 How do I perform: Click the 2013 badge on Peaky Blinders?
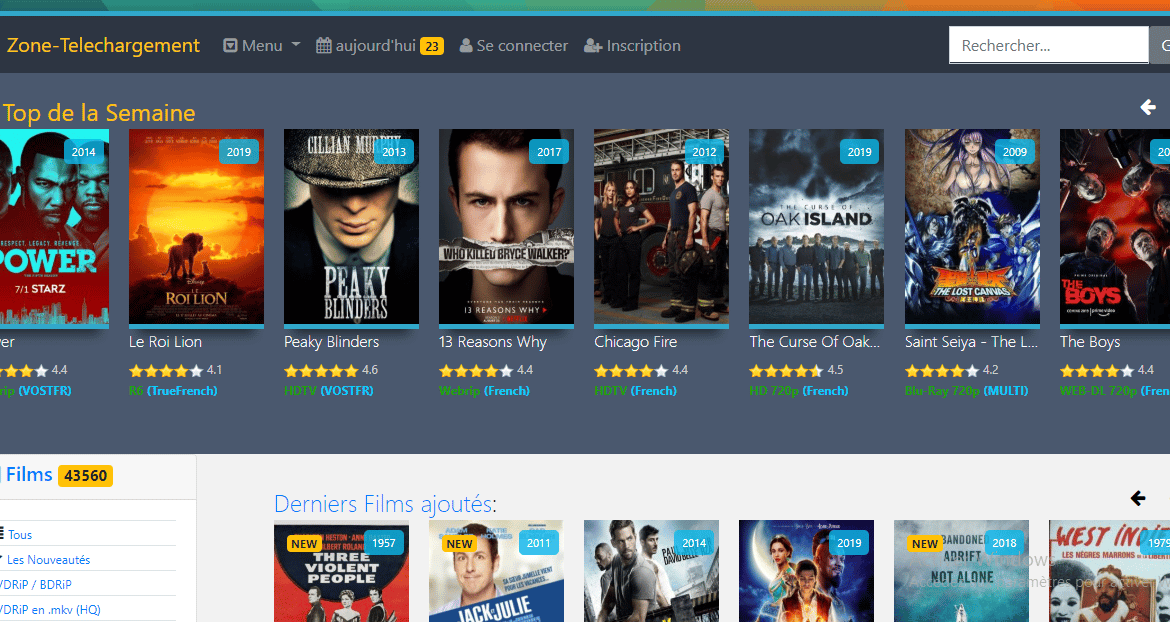coord(394,151)
